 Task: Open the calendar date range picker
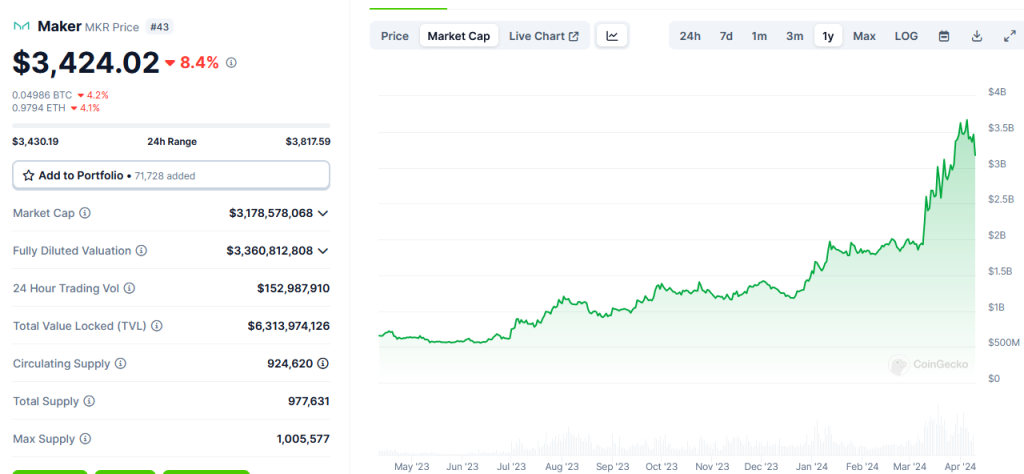point(944,36)
